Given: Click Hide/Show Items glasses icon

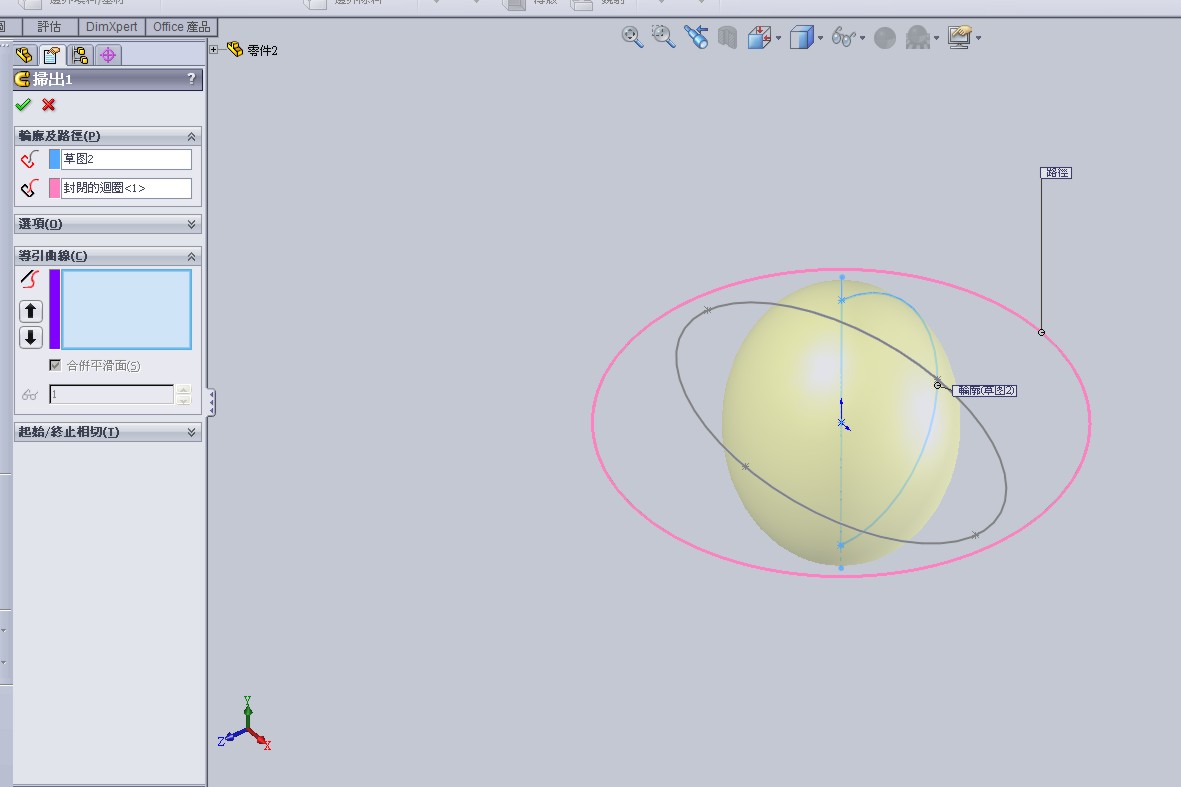Looking at the screenshot, I should [x=844, y=37].
